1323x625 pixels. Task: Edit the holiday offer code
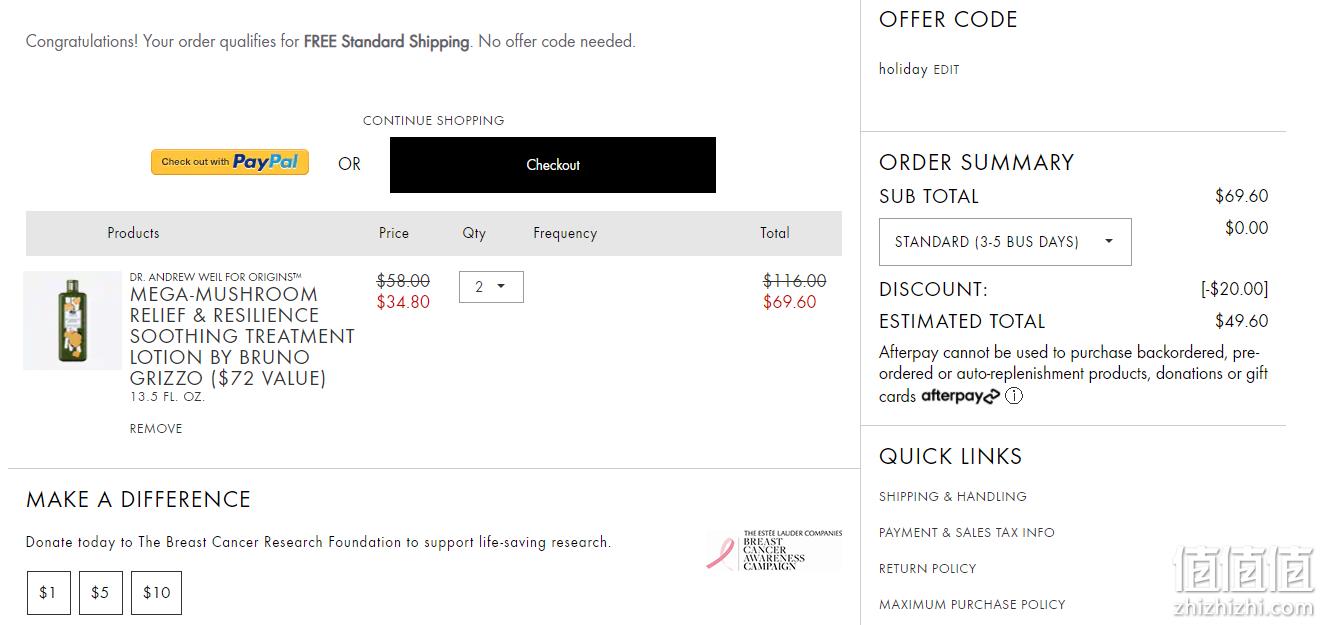click(x=946, y=70)
